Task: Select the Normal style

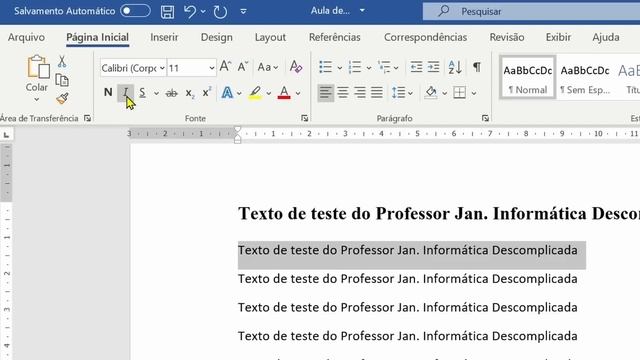Action: [527, 78]
